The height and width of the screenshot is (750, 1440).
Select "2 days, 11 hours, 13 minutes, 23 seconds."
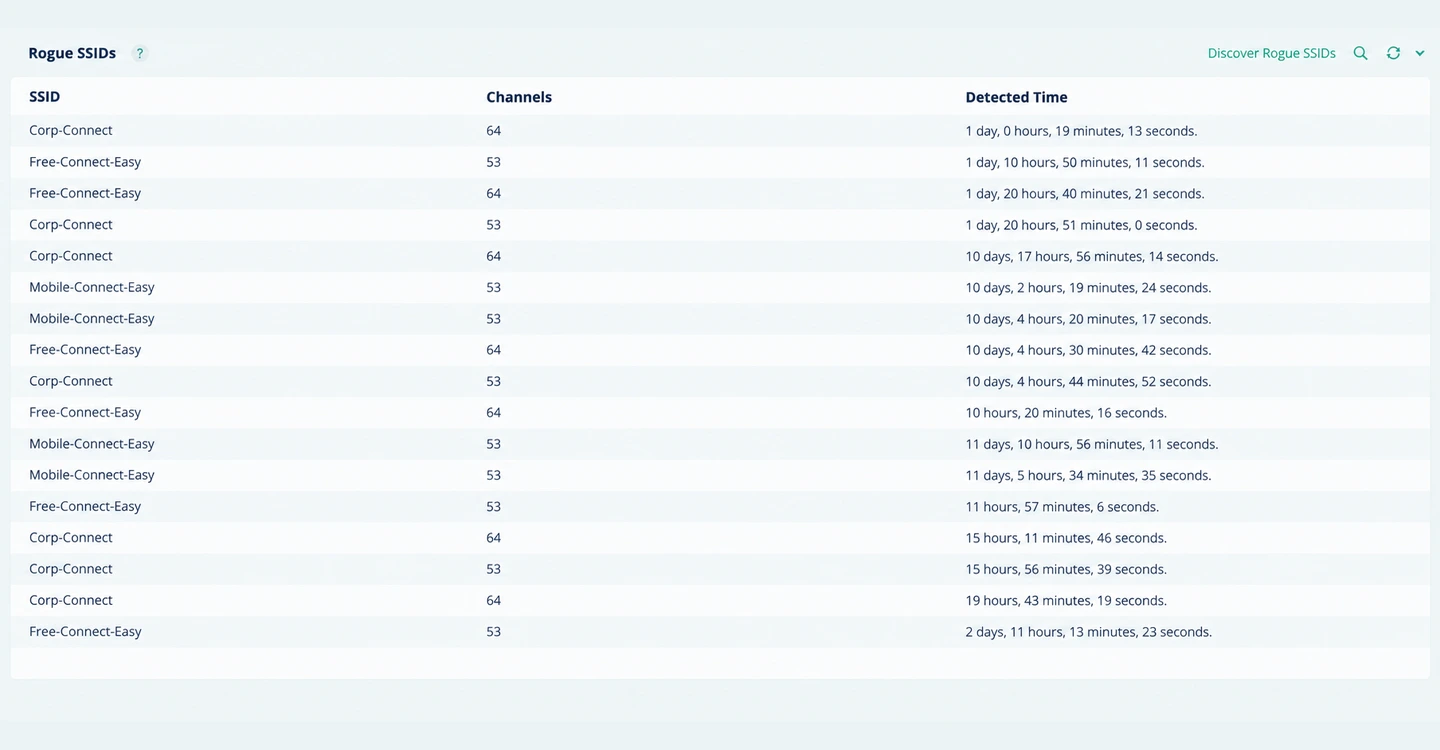coord(1088,632)
